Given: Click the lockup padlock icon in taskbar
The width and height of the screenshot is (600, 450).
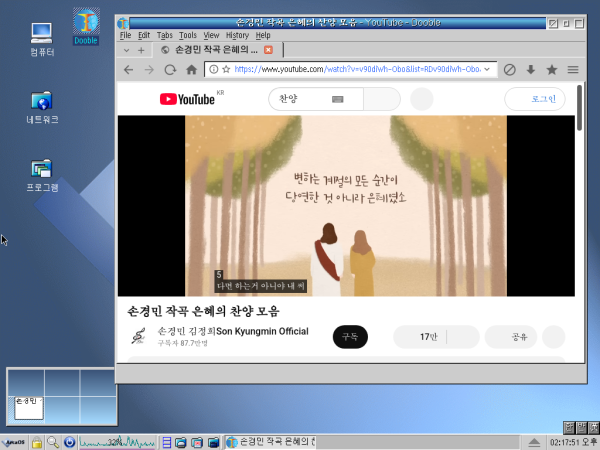Looking at the screenshot, I should click(x=37, y=442).
